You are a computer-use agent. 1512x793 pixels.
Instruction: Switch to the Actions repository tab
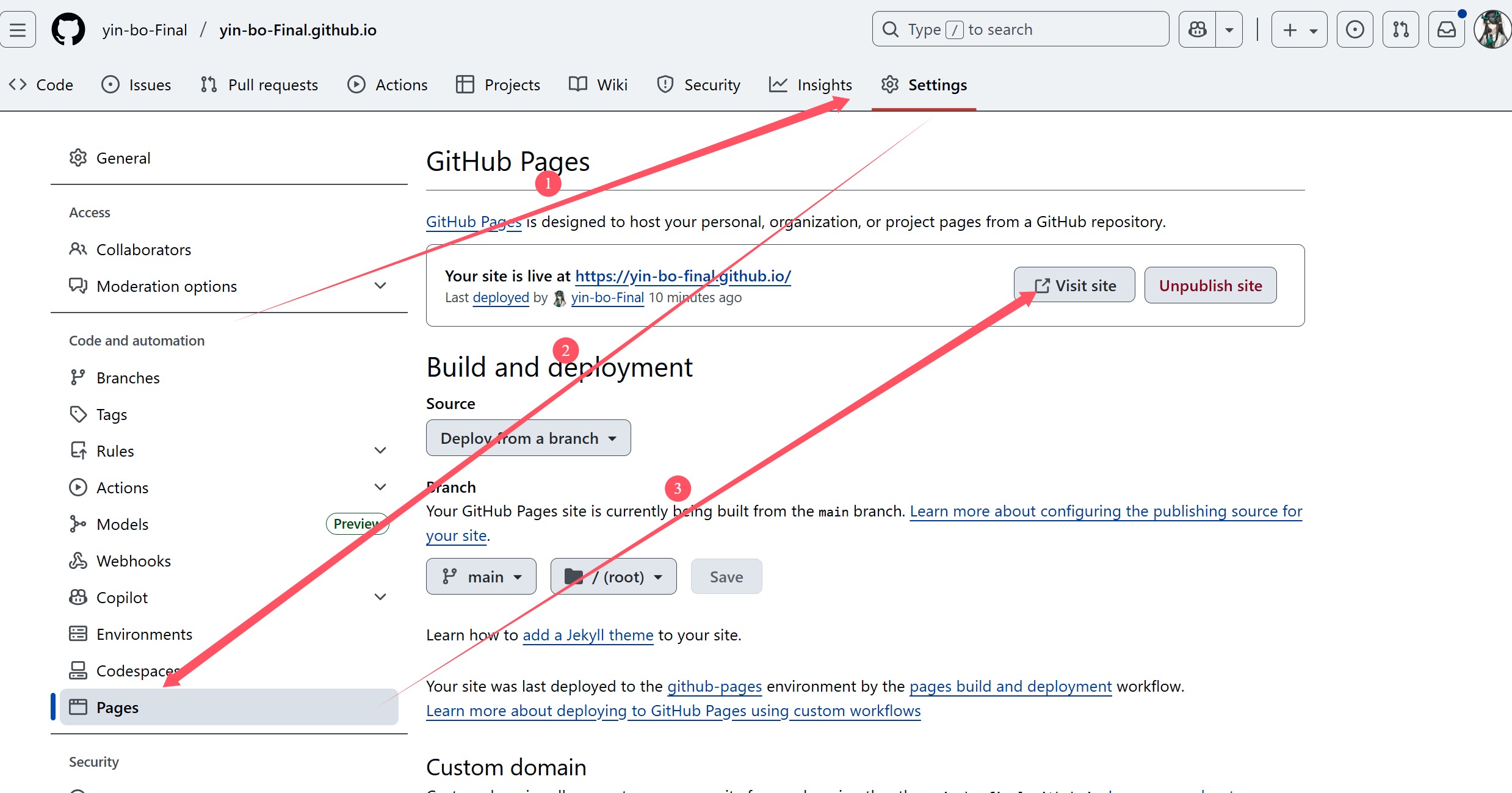point(388,85)
